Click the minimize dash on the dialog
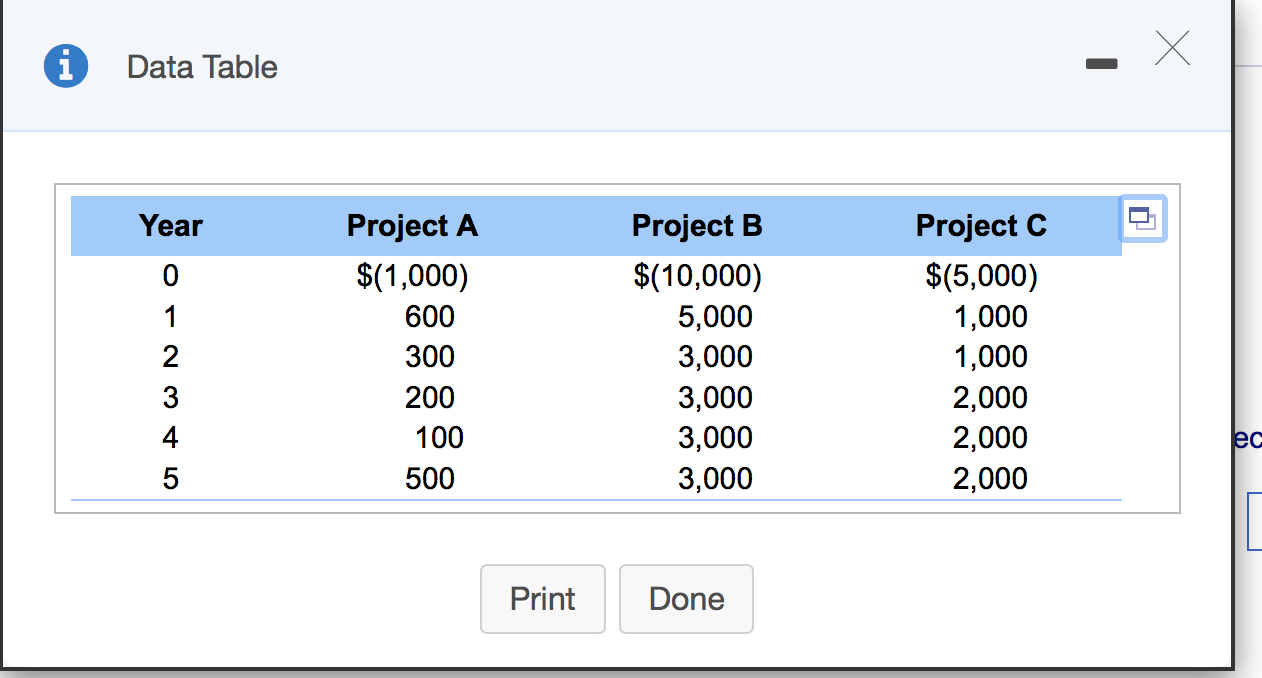The width and height of the screenshot is (1262, 678). click(x=1102, y=62)
